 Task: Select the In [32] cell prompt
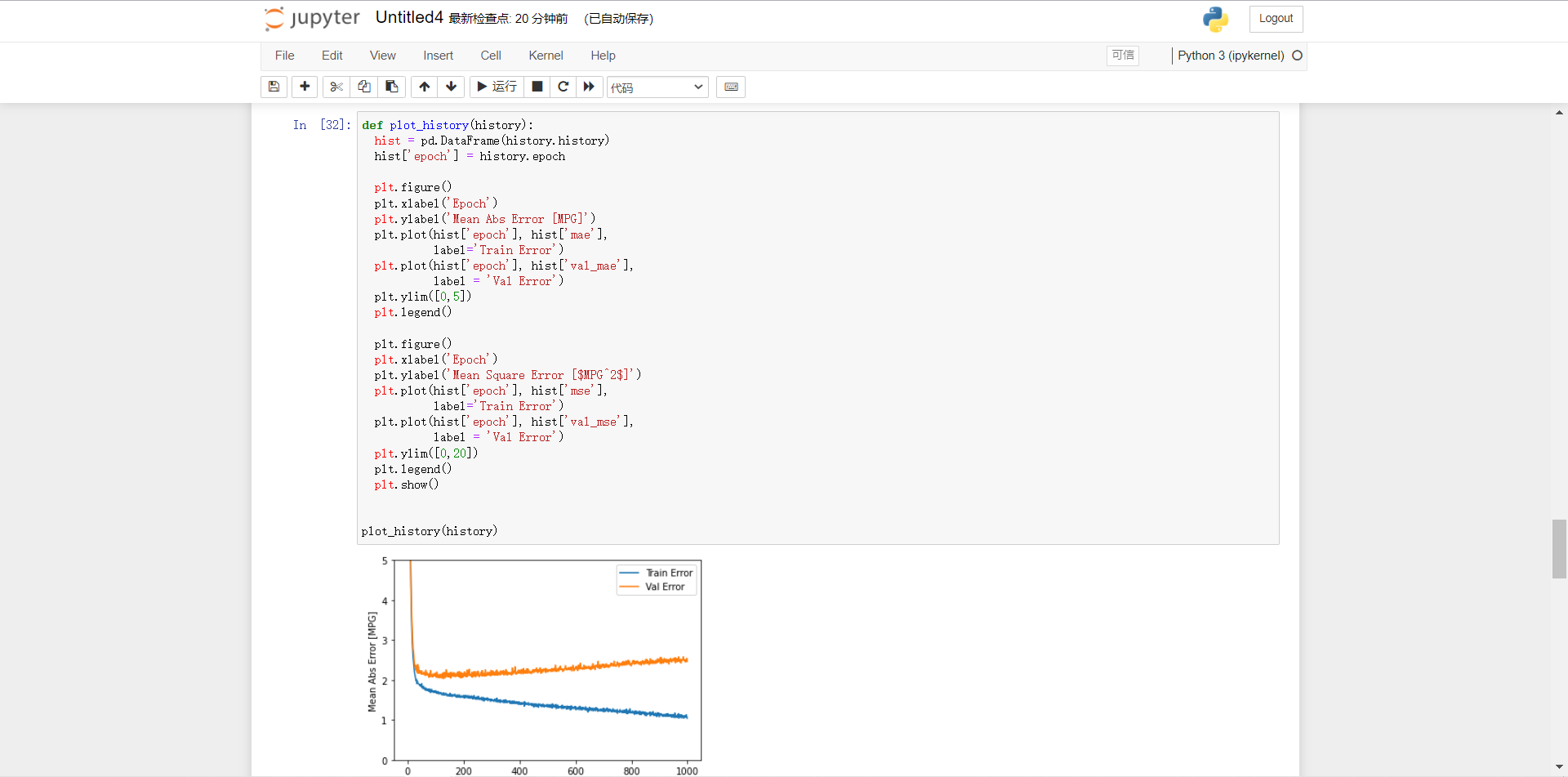[322, 125]
